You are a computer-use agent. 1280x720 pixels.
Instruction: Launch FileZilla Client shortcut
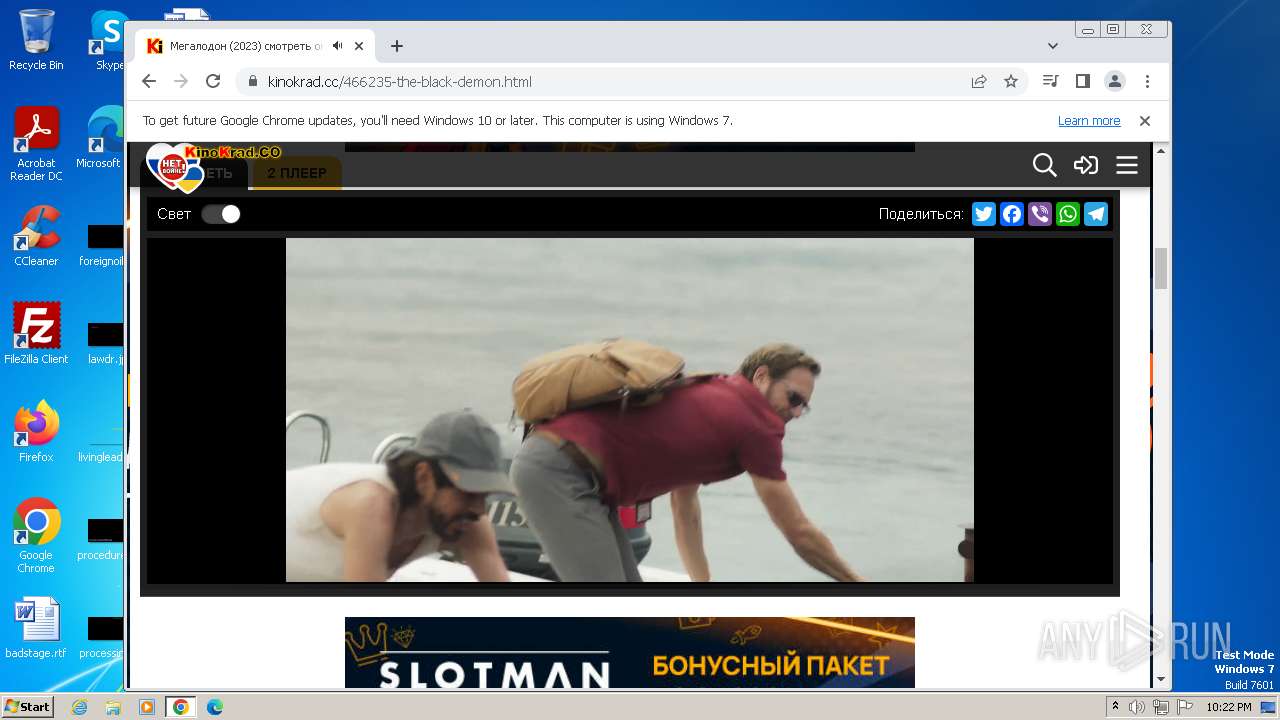[x=36, y=333]
